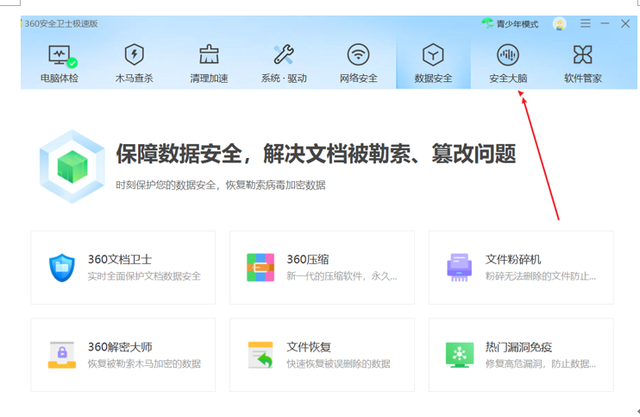Screen dimensions: 640x417
Task: Minimize the 360安全卫士 window
Action: point(605,24)
